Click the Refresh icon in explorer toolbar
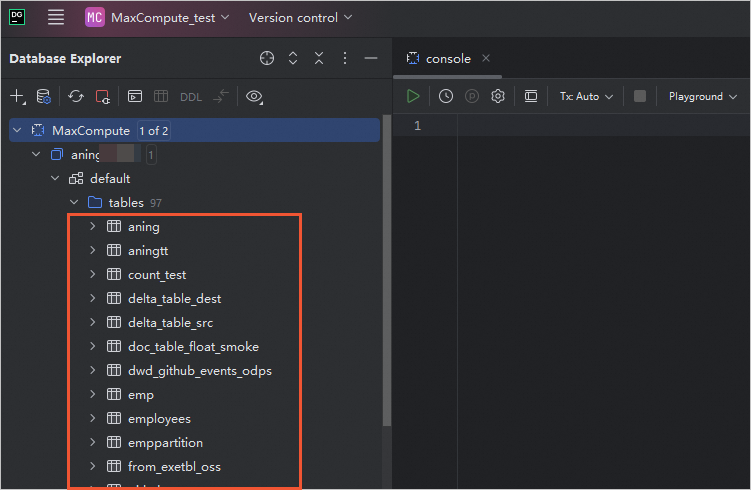751x490 pixels. click(76, 96)
